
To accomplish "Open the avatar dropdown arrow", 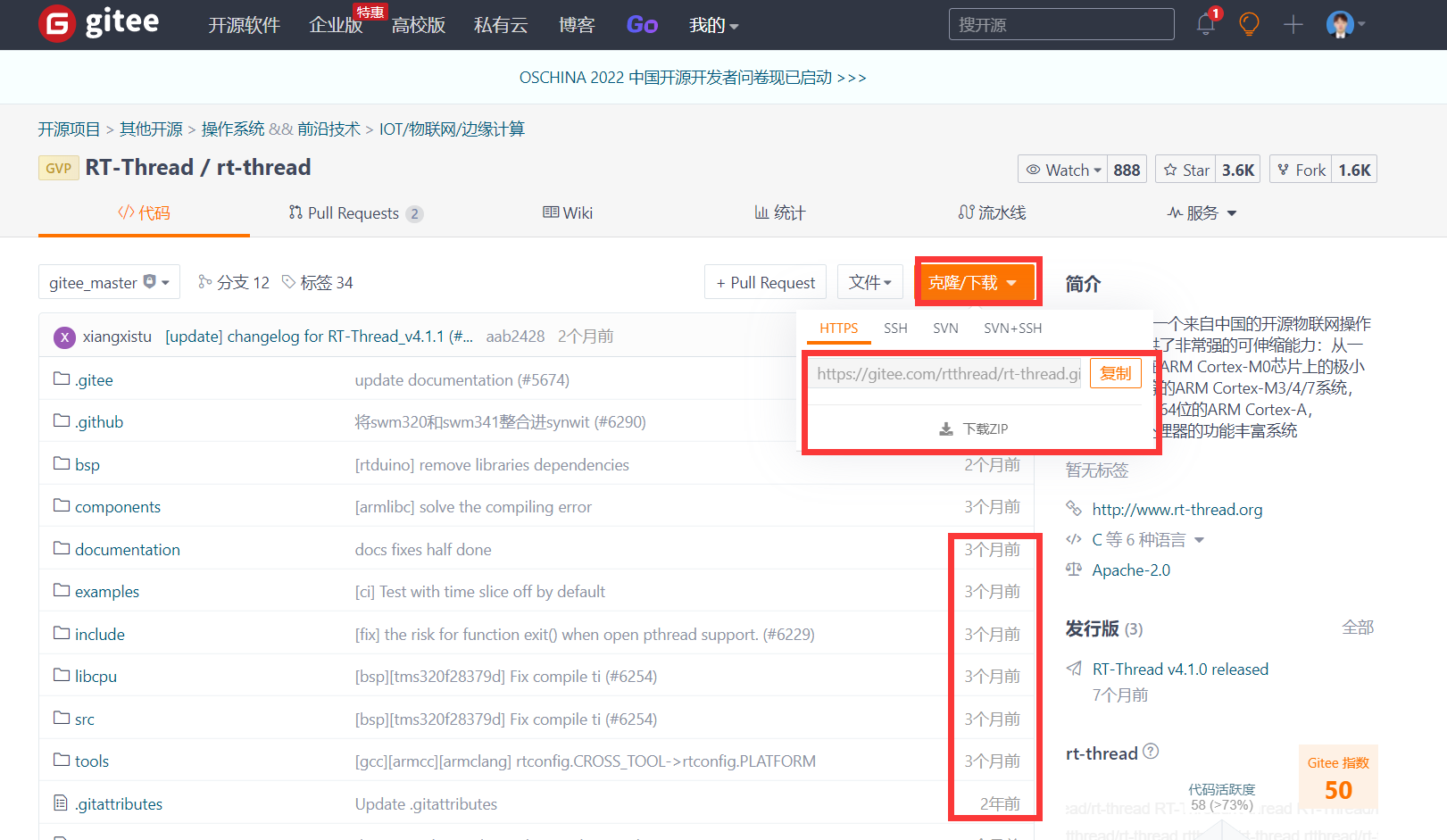I will pyautogui.click(x=1361, y=25).
